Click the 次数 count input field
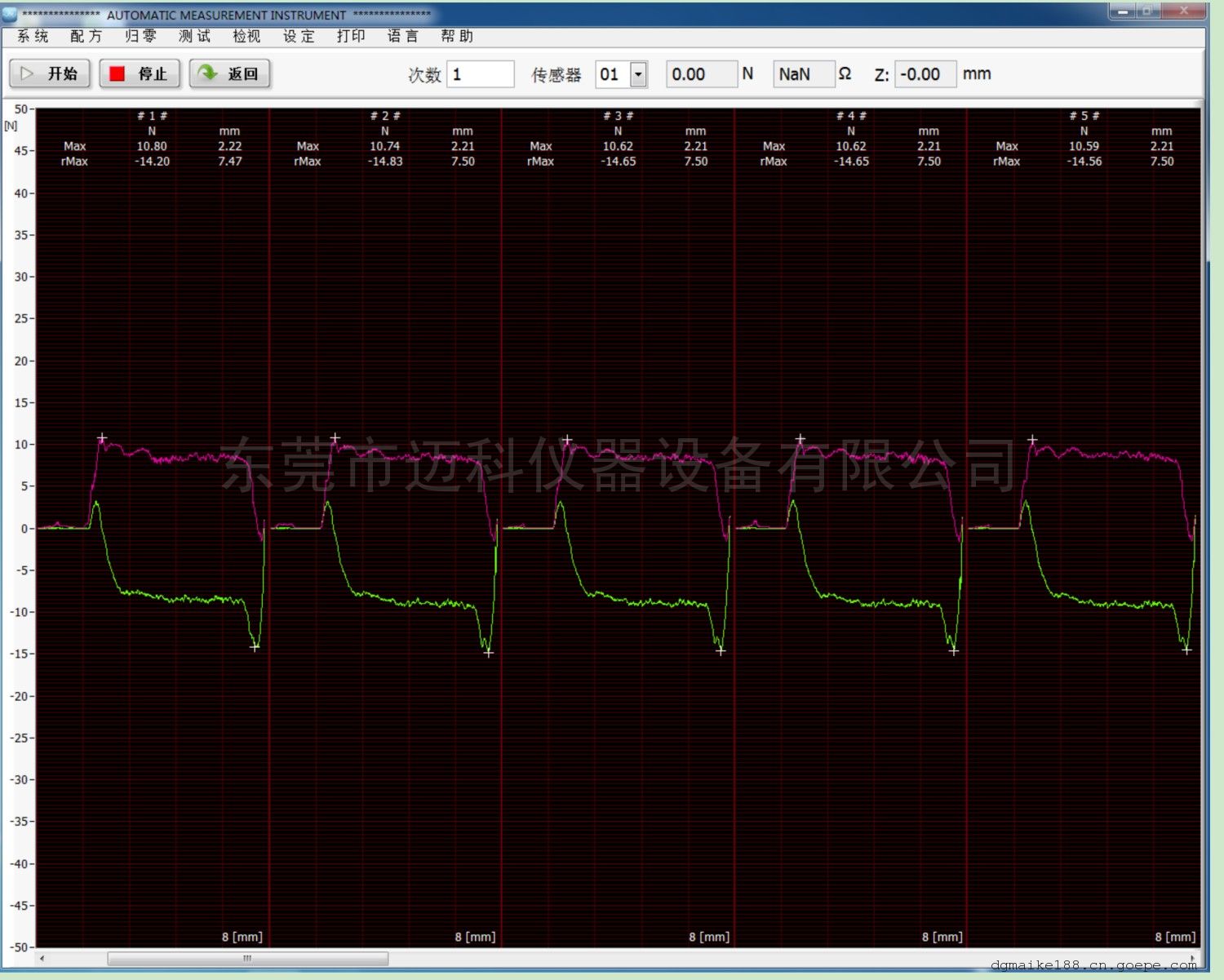Viewport: 1224px width, 980px height. 480,75
